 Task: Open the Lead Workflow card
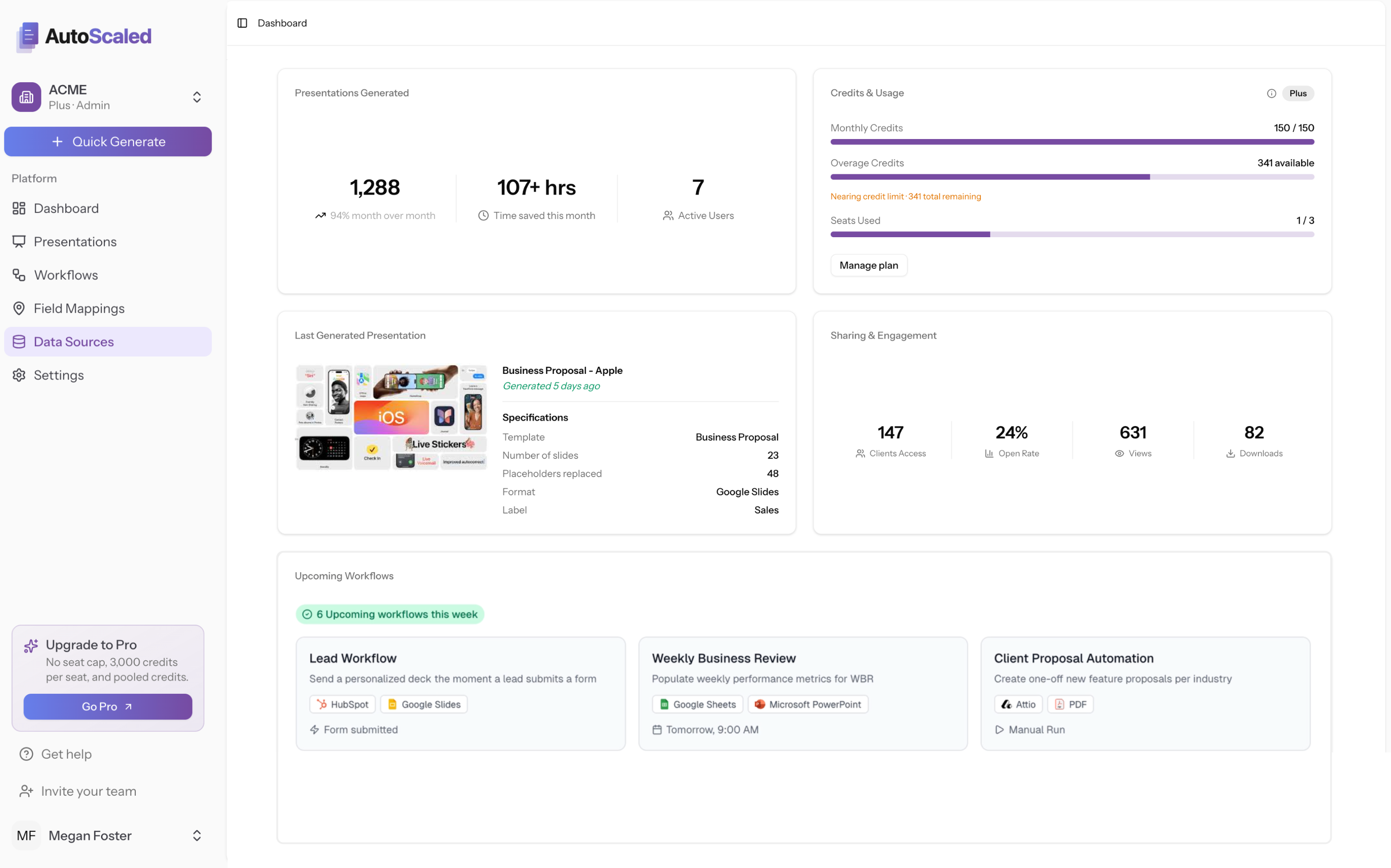tap(460, 693)
